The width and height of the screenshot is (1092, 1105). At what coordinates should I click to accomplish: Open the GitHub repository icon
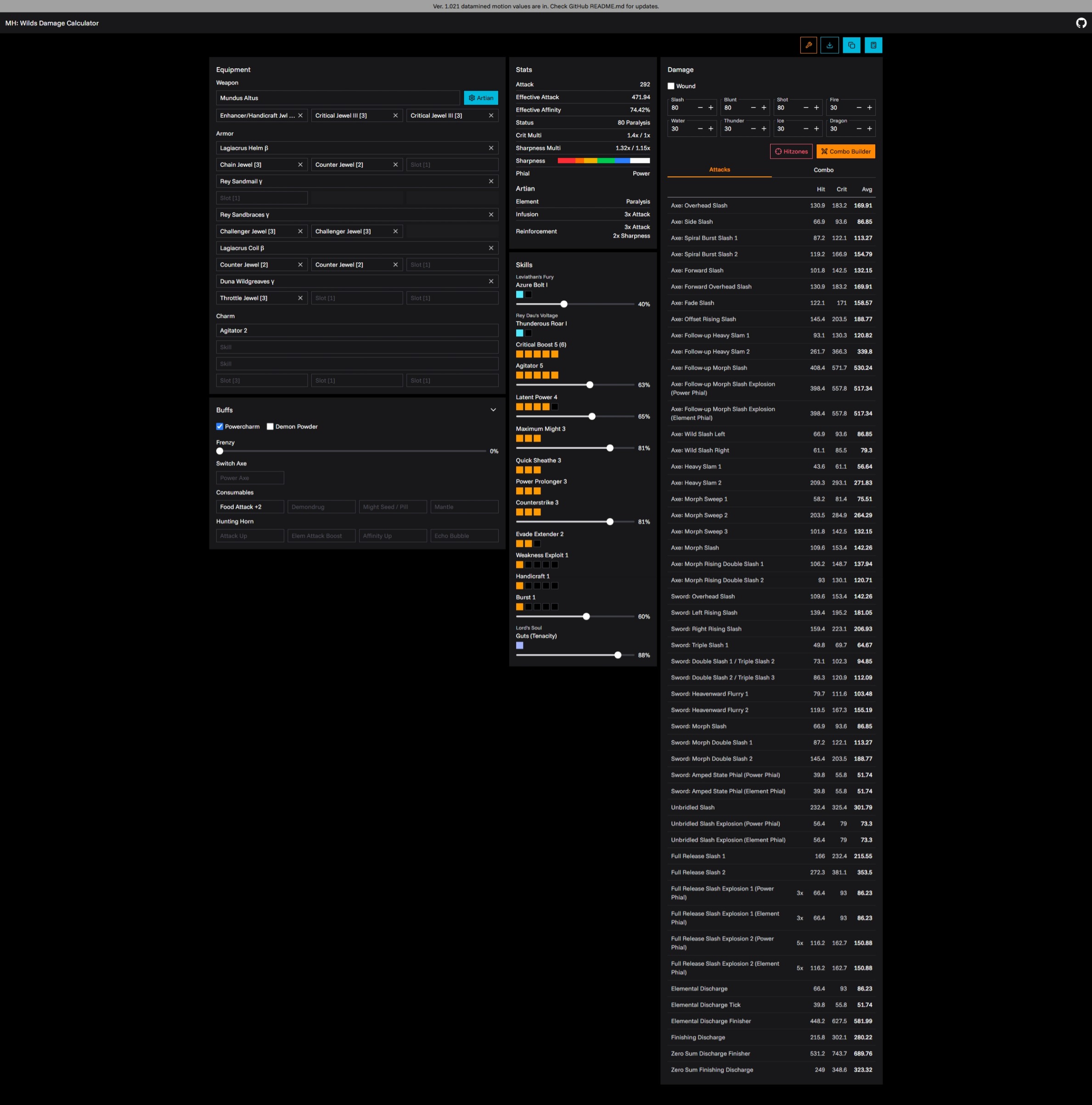[1081, 23]
